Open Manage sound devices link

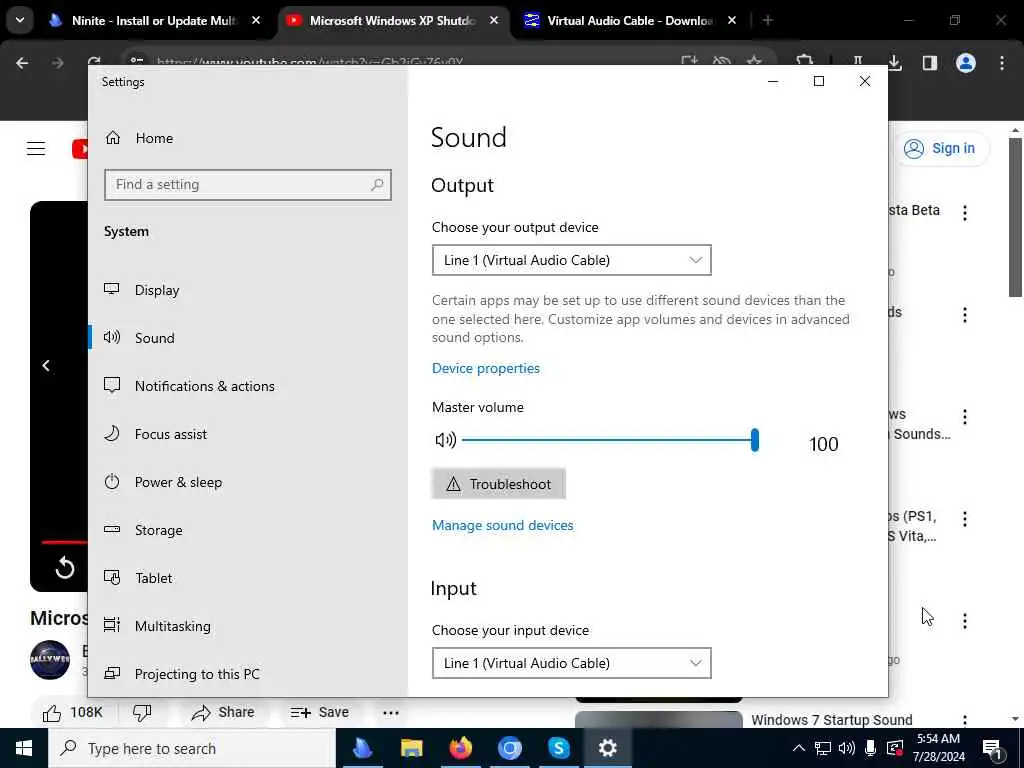tap(503, 525)
